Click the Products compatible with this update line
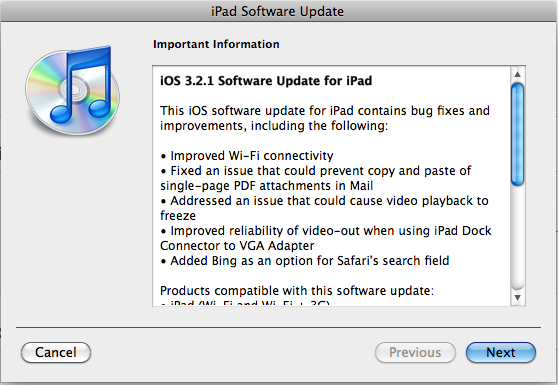The width and height of the screenshot is (558, 385). click(x=297, y=291)
